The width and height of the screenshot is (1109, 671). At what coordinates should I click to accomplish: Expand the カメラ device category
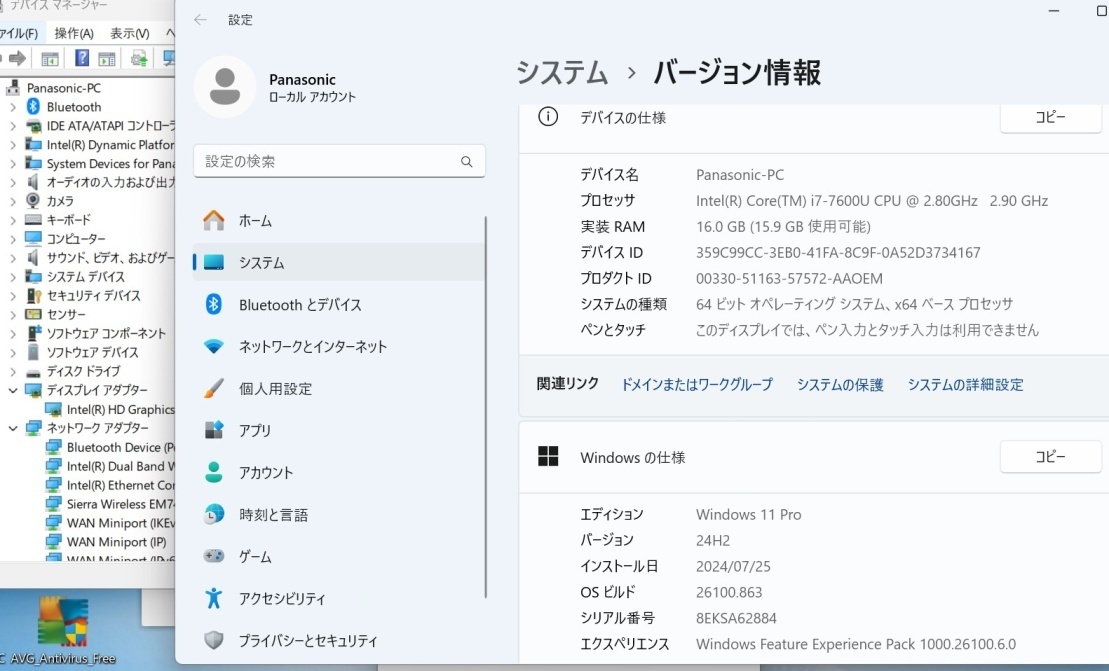tap(13, 201)
